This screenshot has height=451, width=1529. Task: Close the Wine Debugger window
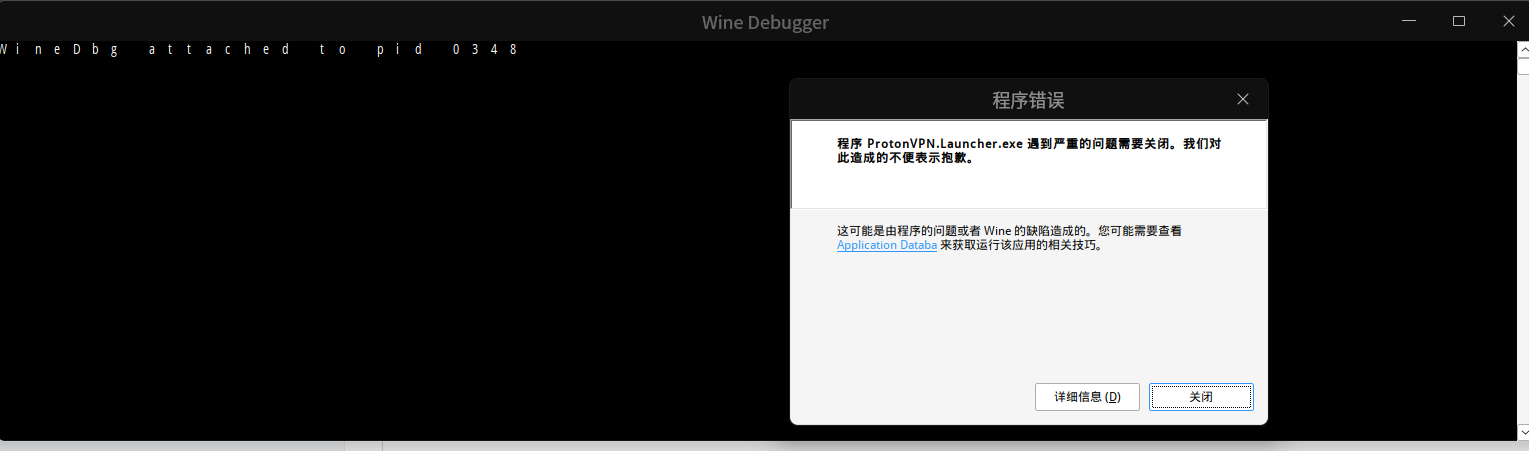click(x=1508, y=21)
